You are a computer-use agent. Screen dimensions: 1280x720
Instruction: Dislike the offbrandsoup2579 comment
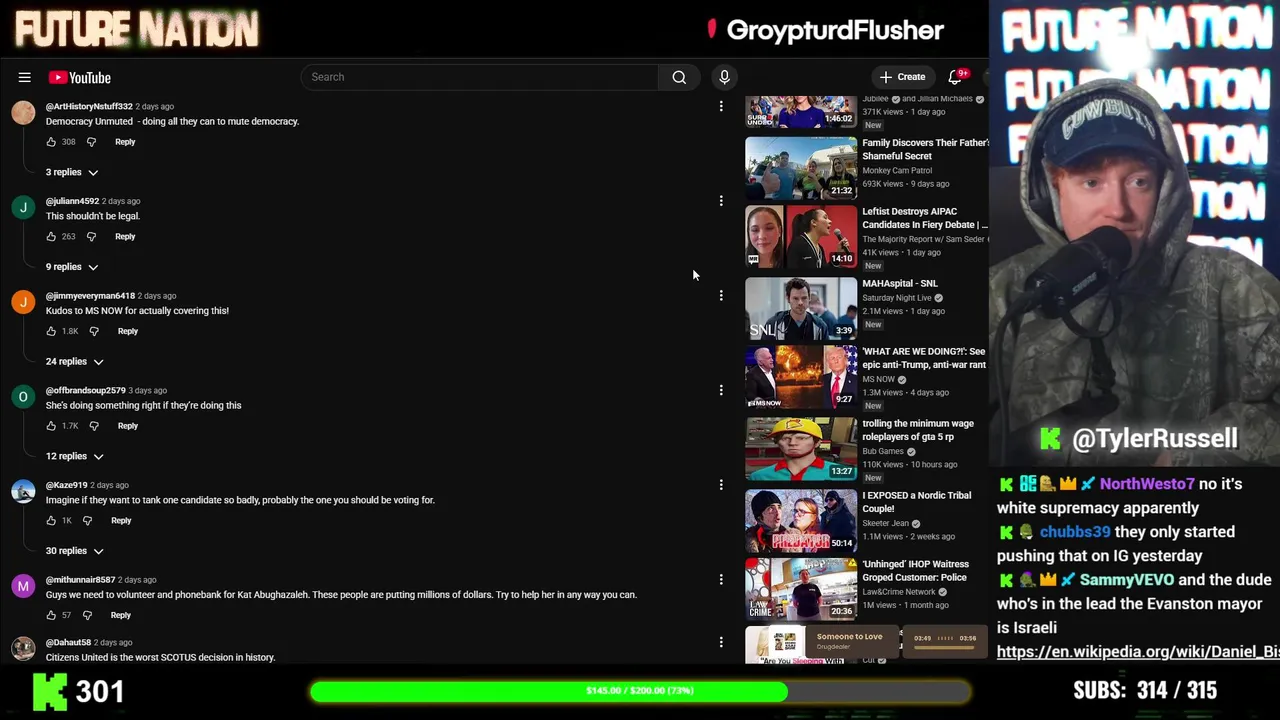coord(94,426)
